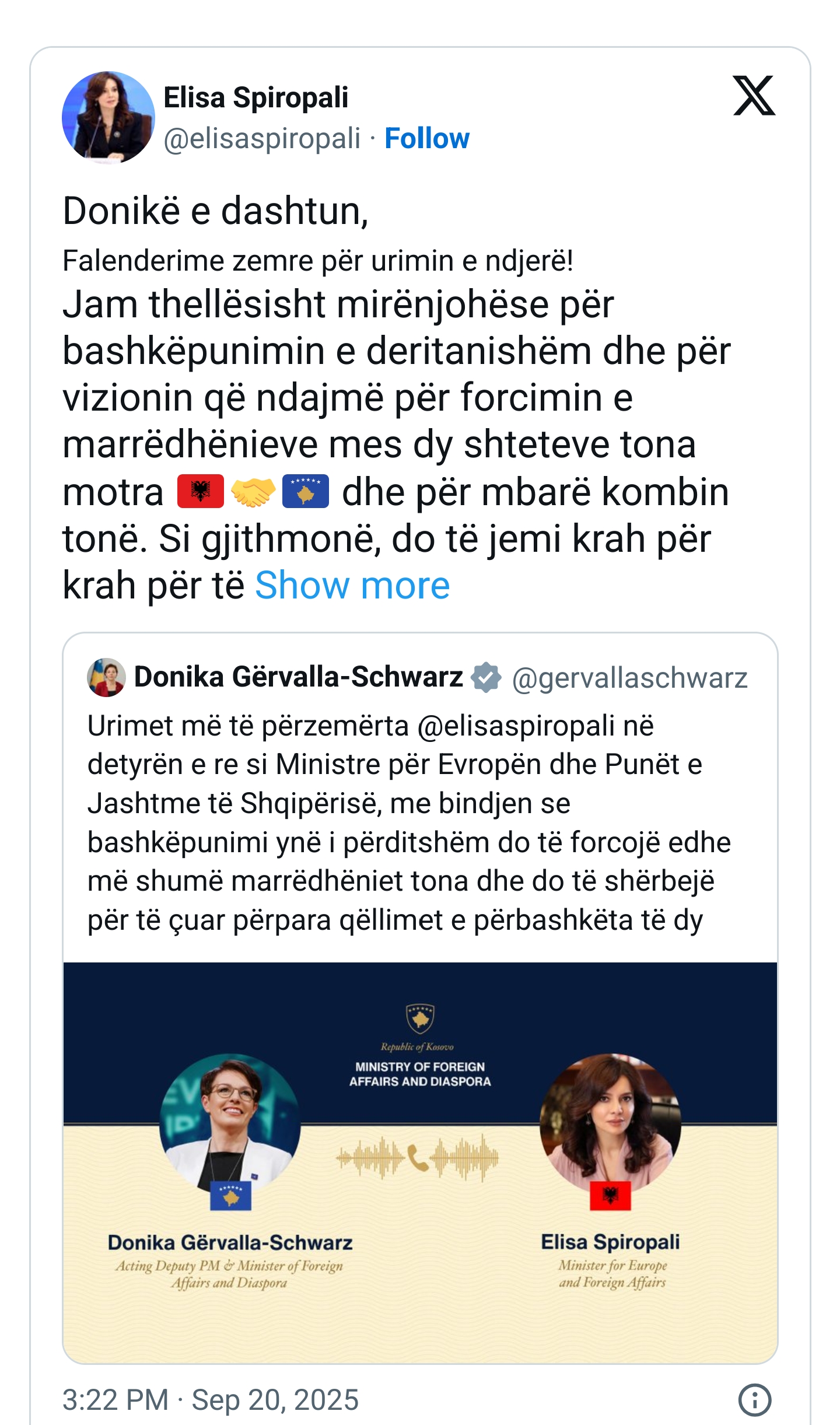Click the verified badge beside Donika's name
Image resolution: width=840 pixels, height=1425 pixels.
(x=486, y=677)
